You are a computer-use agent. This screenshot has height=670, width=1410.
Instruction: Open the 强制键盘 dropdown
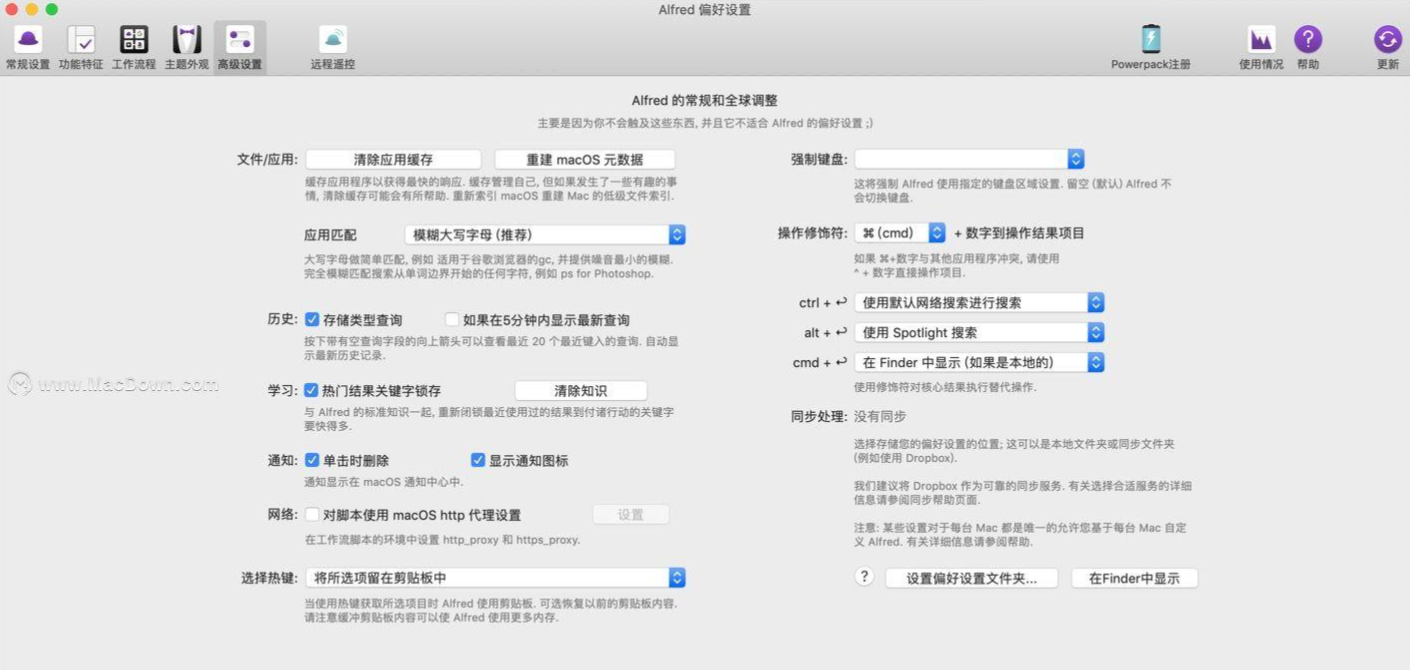pos(969,159)
